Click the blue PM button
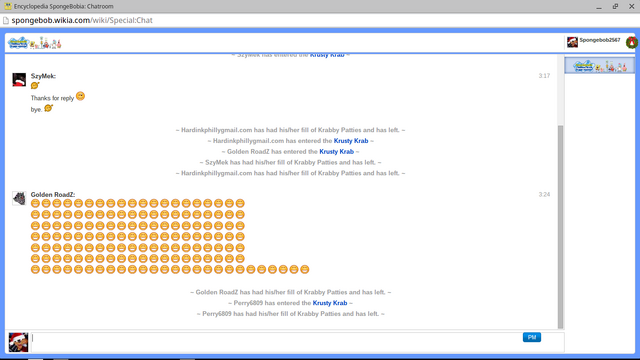 [x=532, y=337]
